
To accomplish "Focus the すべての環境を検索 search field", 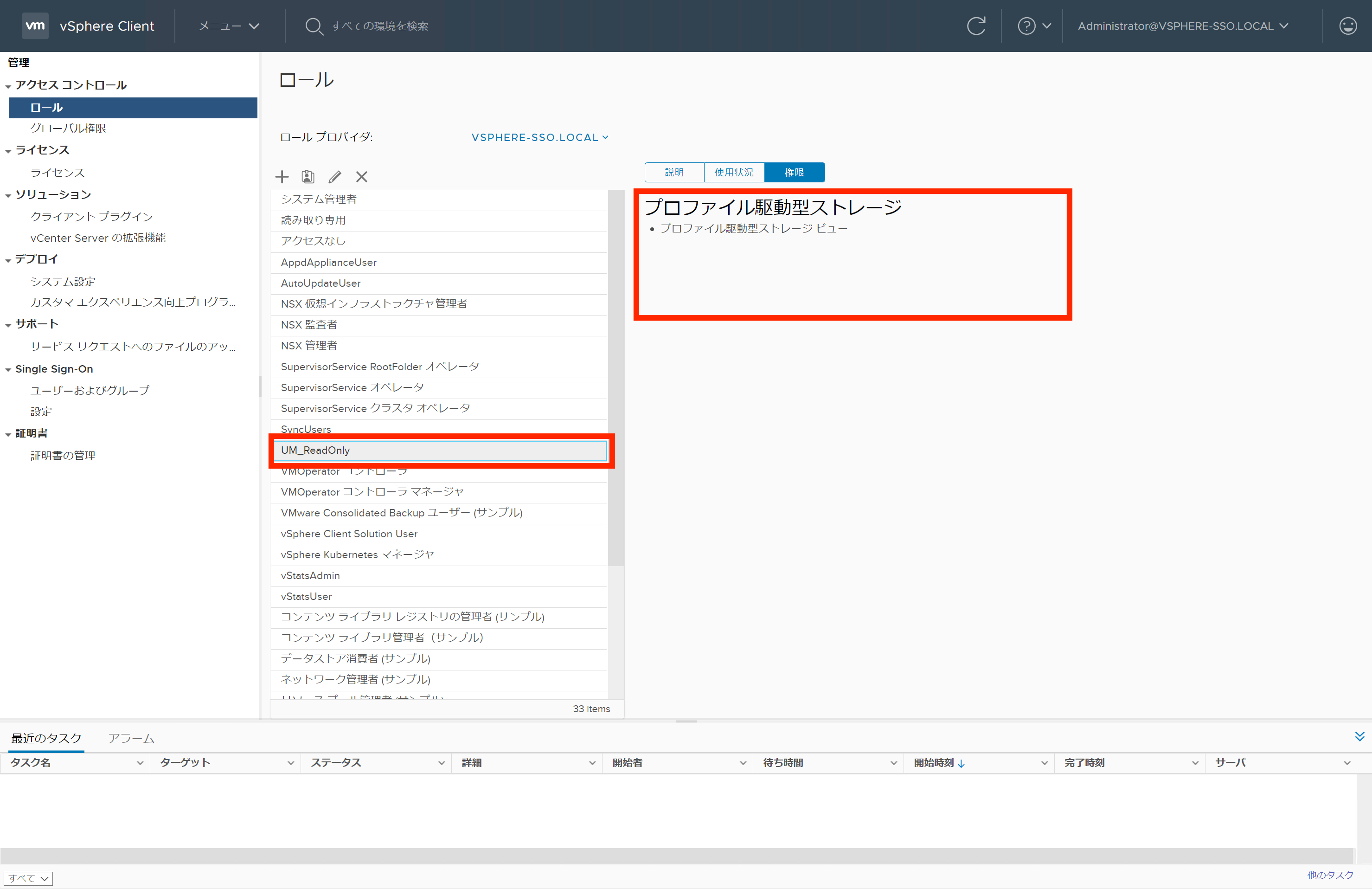I will click(379, 26).
